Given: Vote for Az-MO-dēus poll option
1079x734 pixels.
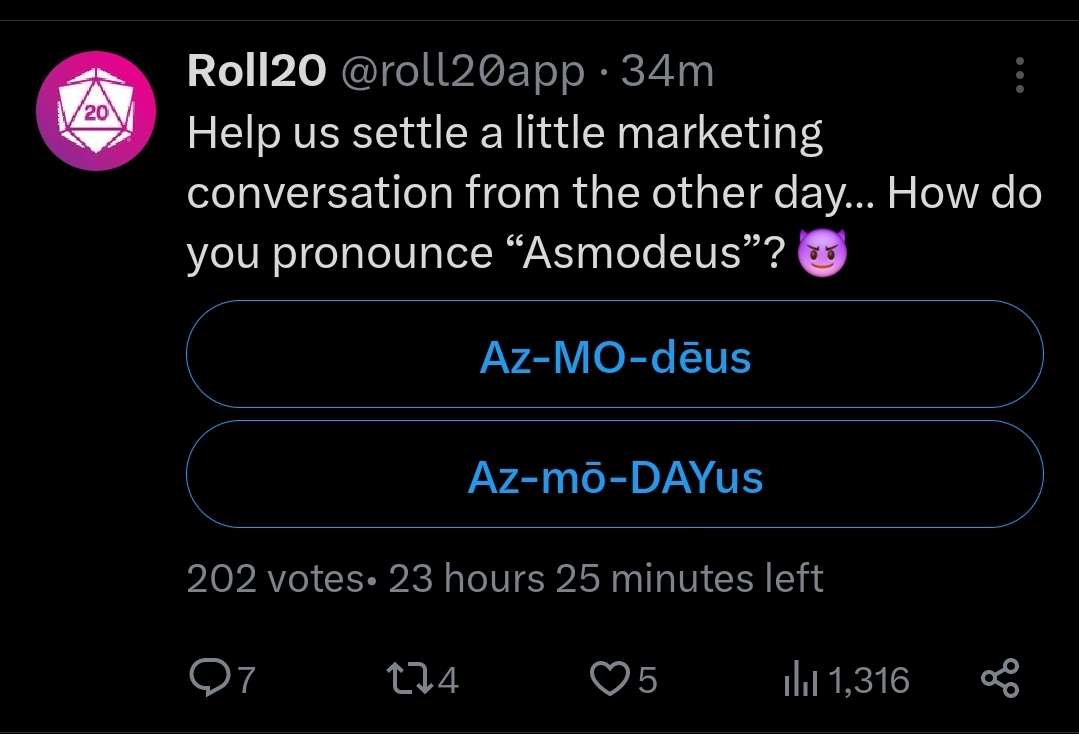Looking at the screenshot, I should (614, 356).
